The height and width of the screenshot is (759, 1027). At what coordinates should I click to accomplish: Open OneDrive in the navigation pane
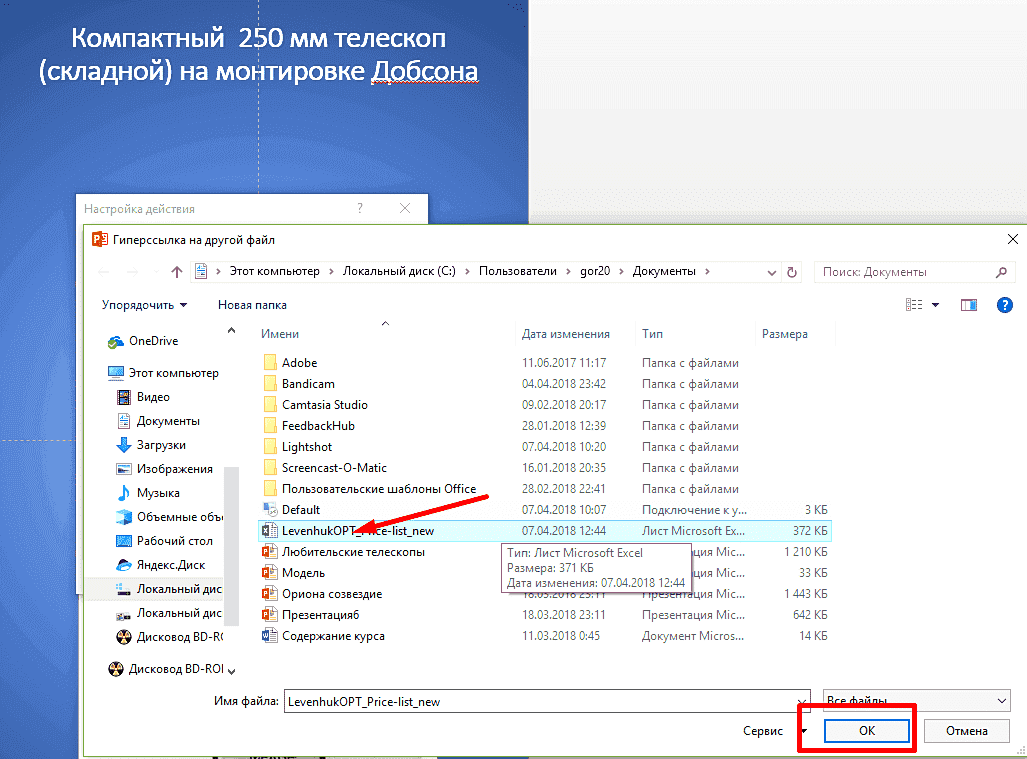153,341
